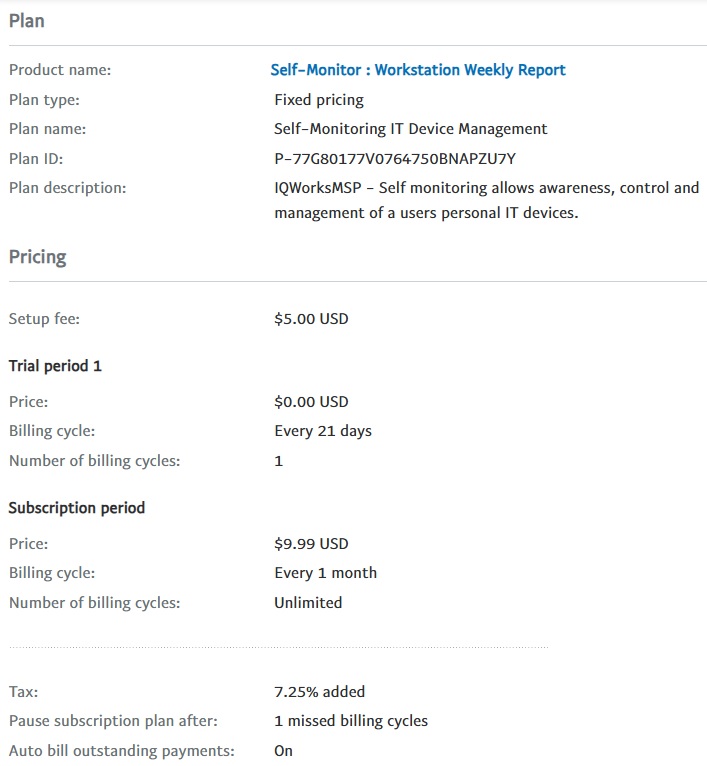The image size is (707, 766).
Task: Click the Every 21 days billing cycle value
Action: click(x=323, y=431)
